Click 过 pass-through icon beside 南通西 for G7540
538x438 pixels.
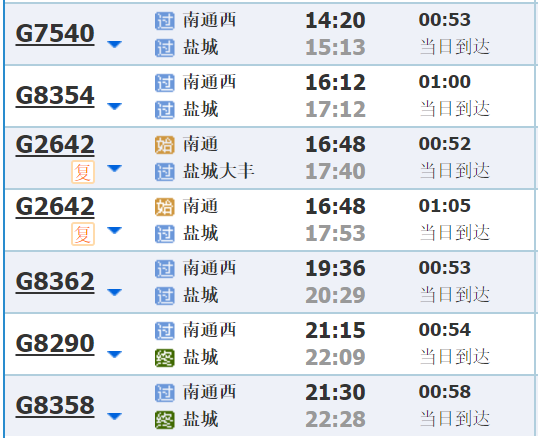(165, 21)
